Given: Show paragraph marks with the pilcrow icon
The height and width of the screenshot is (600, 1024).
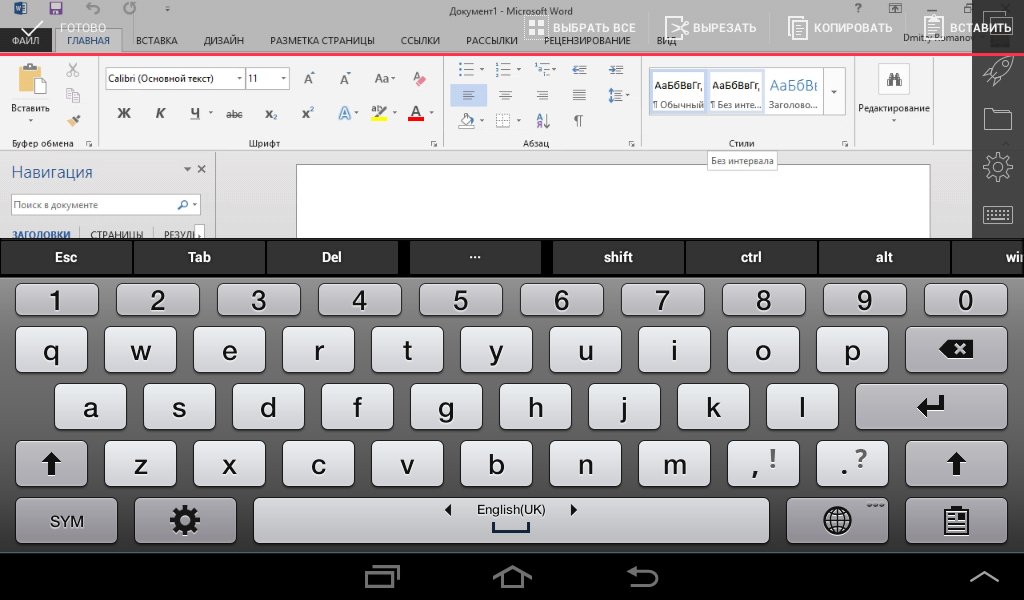Looking at the screenshot, I should [x=578, y=121].
